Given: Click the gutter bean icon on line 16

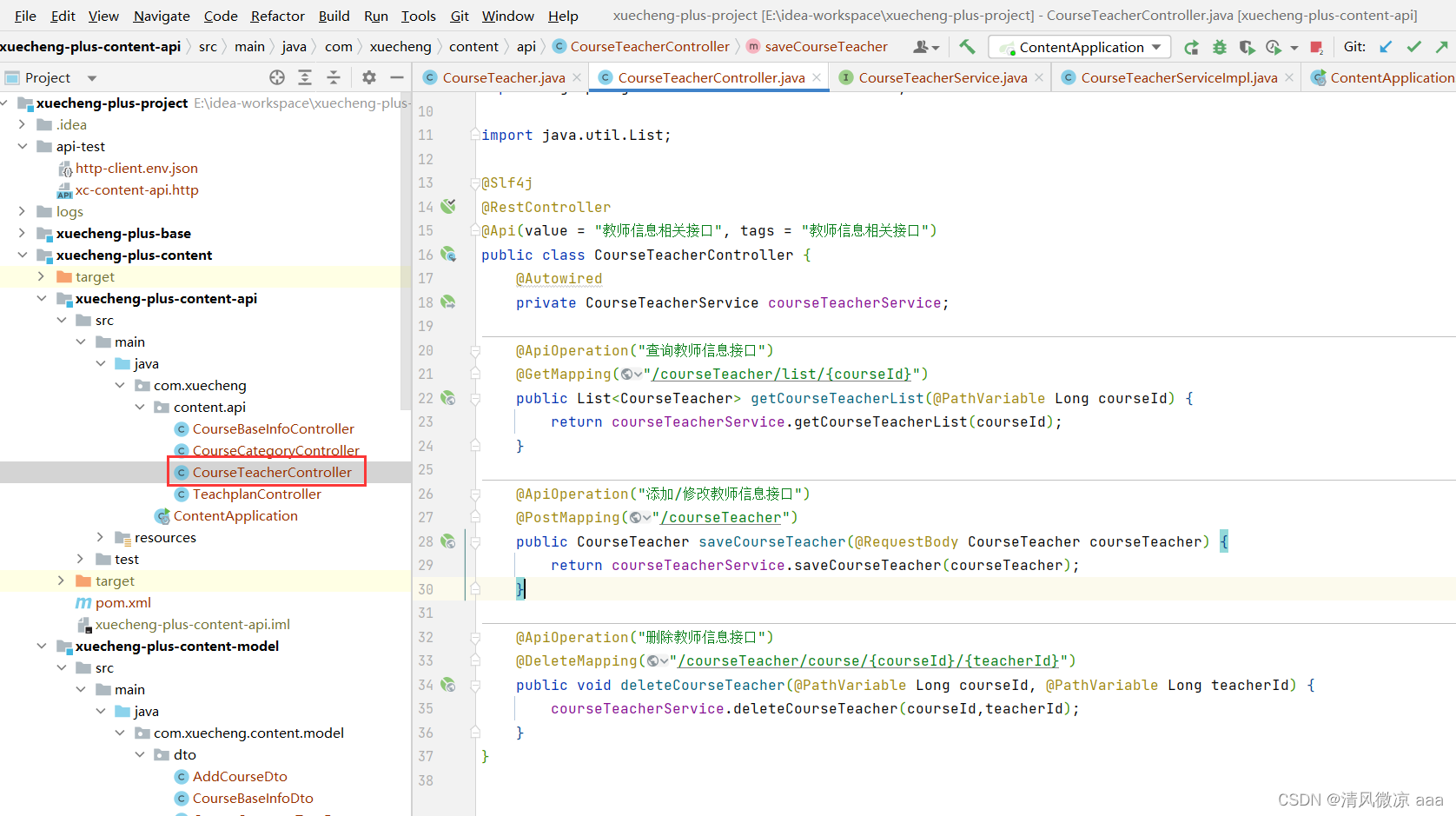Looking at the screenshot, I should click(448, 255).
